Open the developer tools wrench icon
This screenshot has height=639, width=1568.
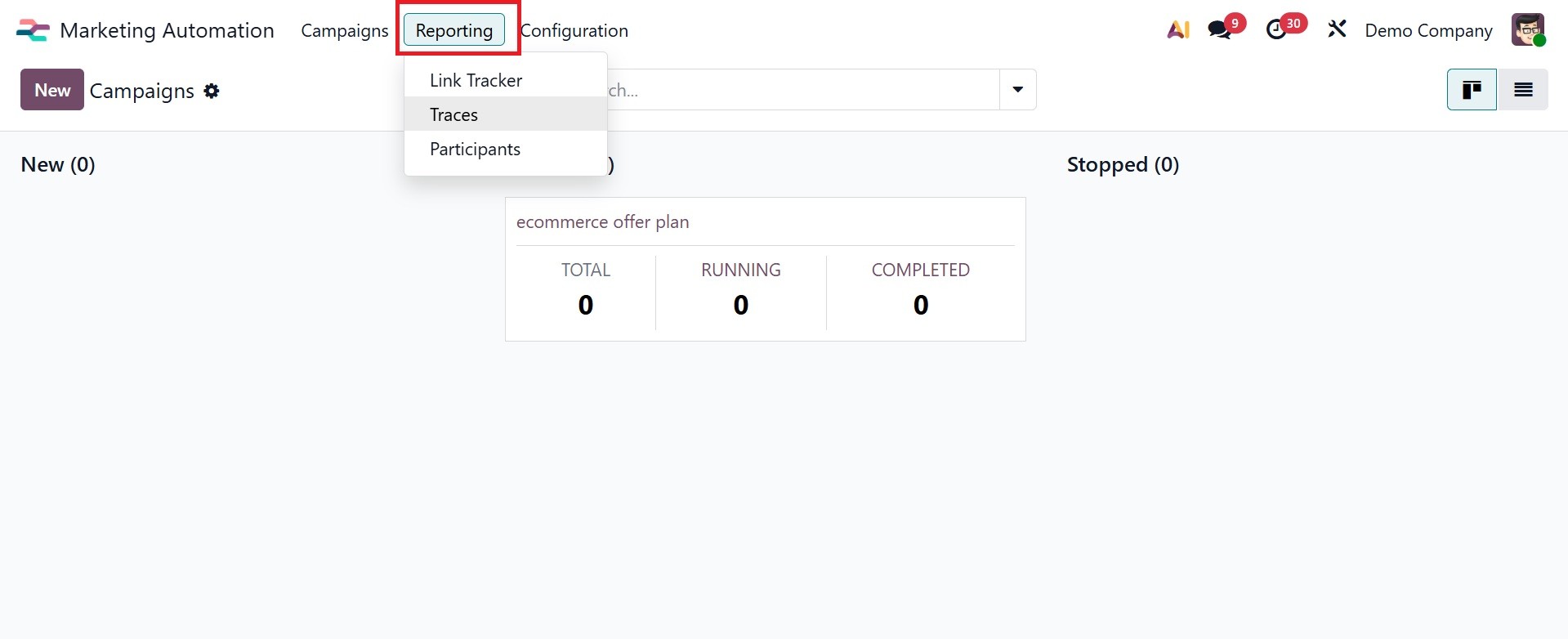click(x=1337, y=29)
